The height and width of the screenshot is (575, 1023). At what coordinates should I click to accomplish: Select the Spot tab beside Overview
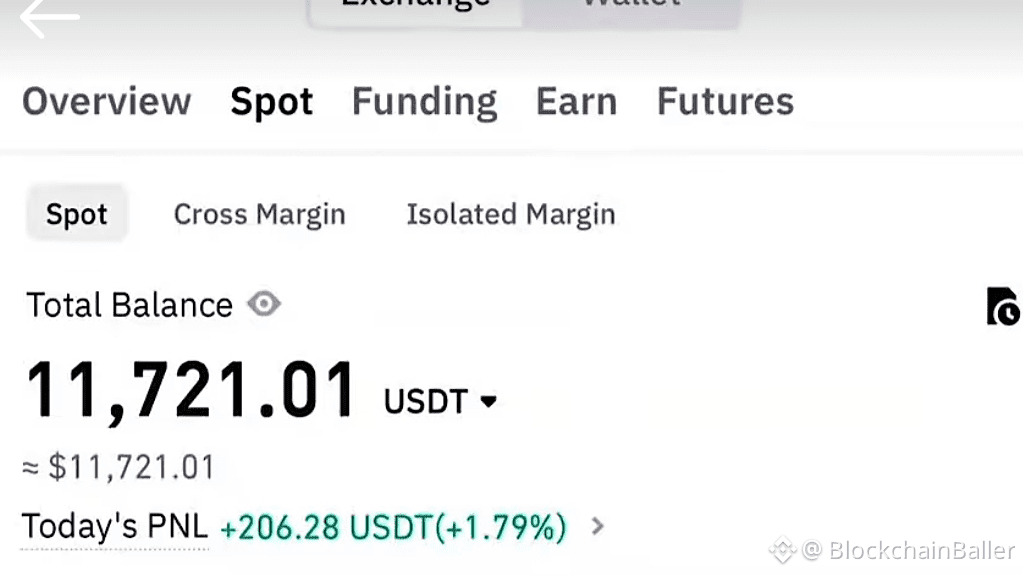(271, 101)
